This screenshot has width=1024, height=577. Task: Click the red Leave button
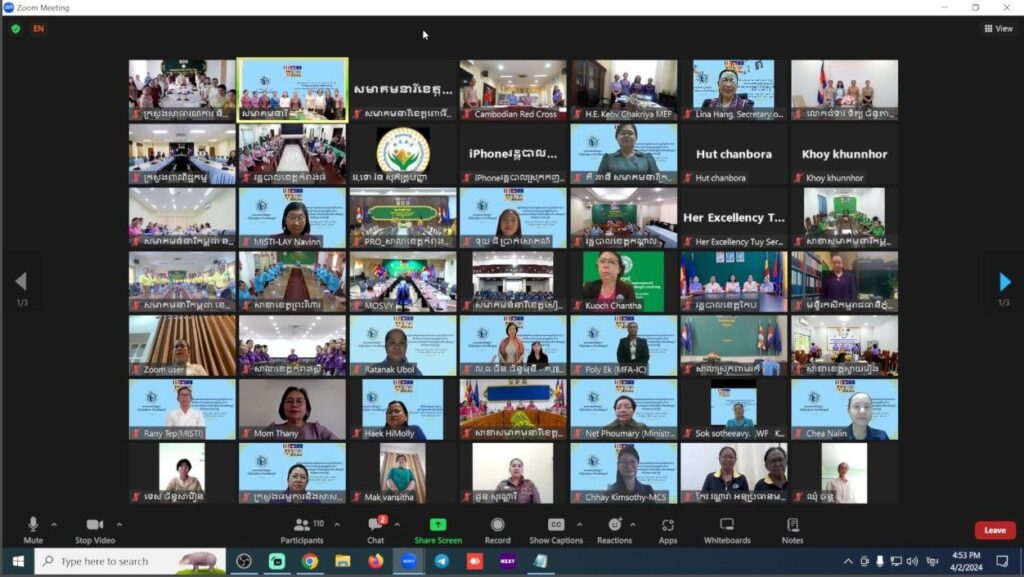pos(994,530)
